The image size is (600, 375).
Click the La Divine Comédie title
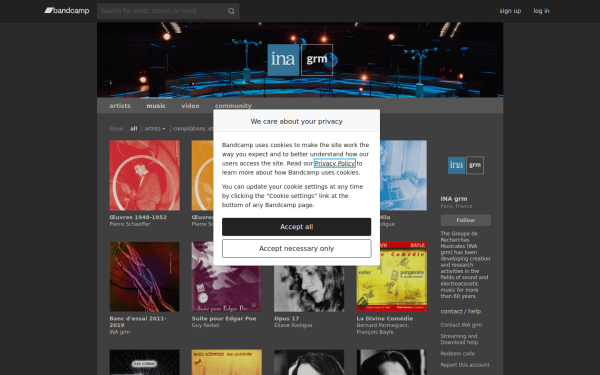pos(385,319)
